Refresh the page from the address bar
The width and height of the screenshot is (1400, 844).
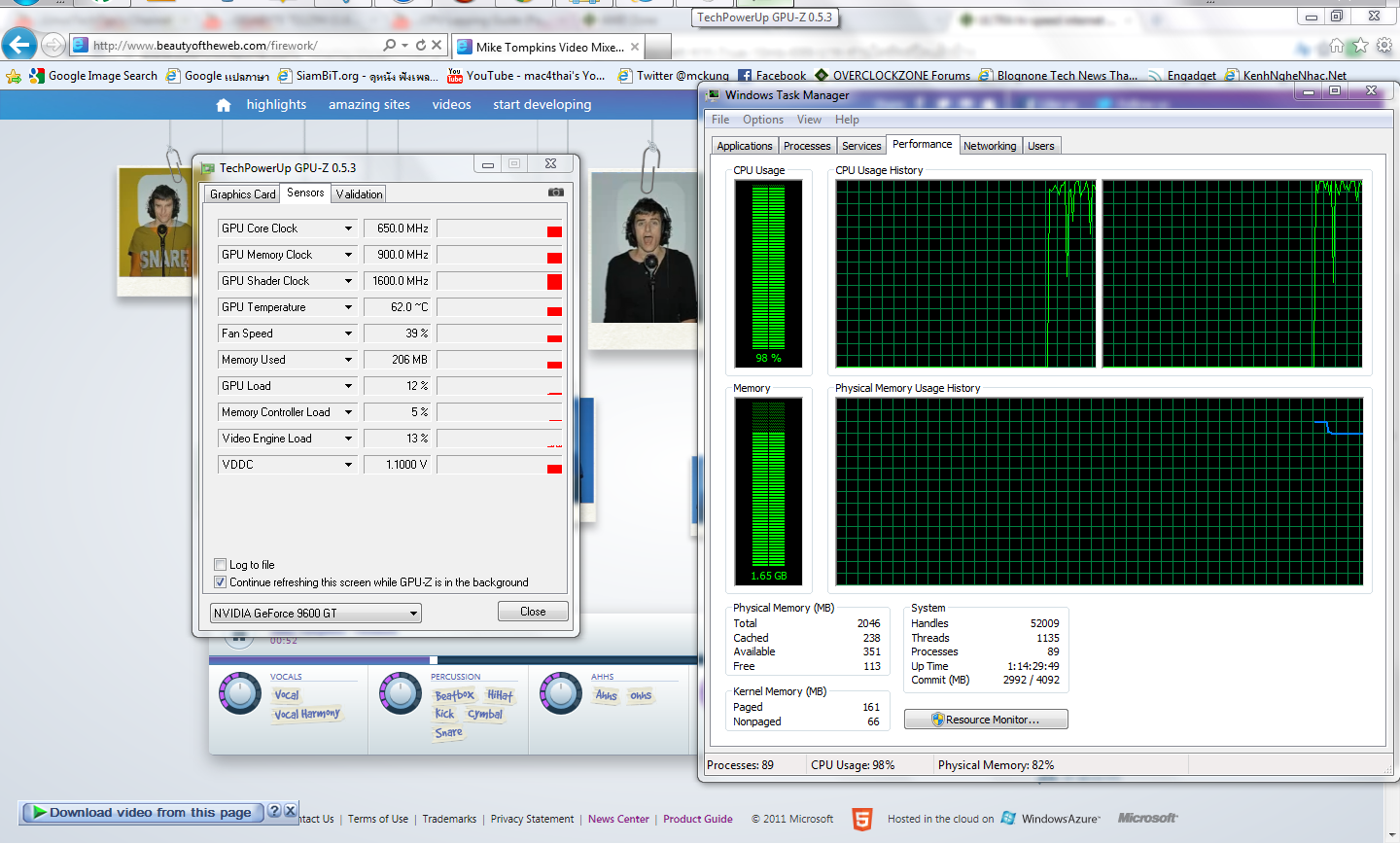click(x=421, y=45)
